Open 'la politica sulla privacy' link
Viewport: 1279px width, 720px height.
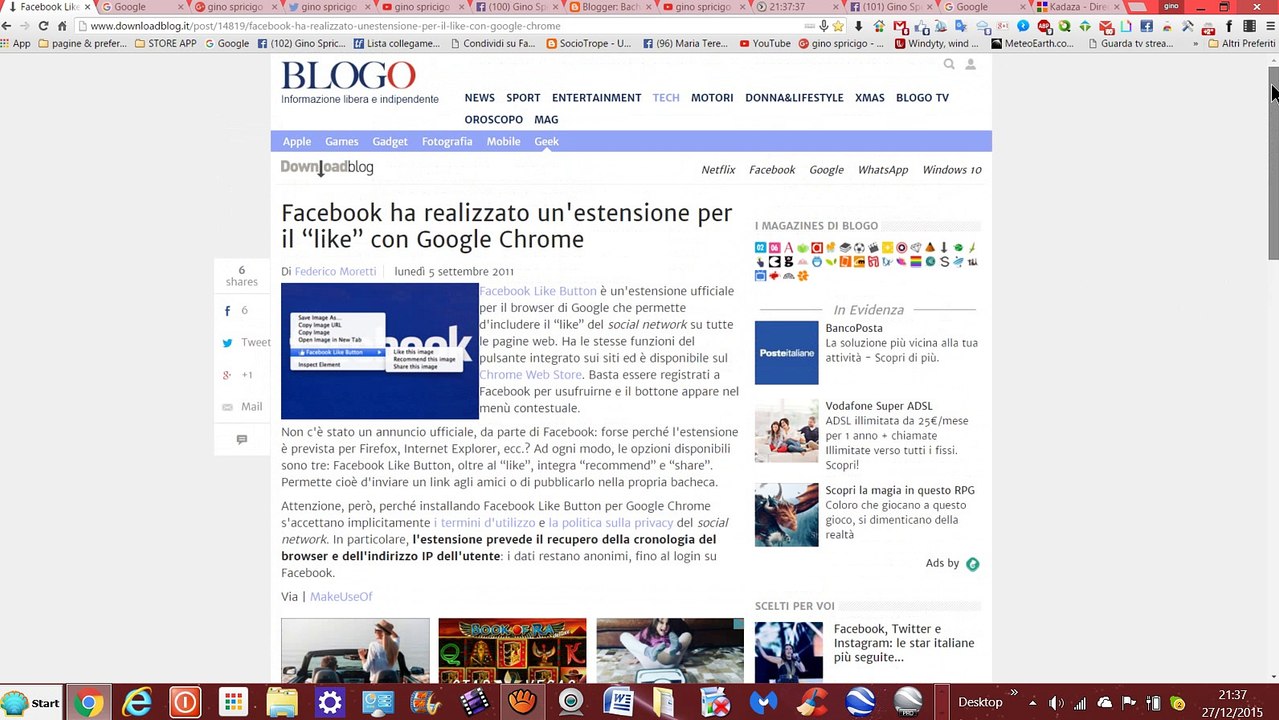[610, 523]
